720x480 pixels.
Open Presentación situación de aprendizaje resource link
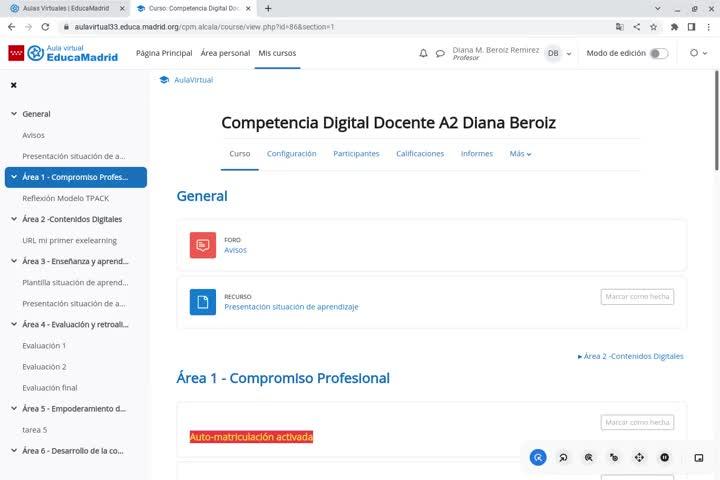click(291, 307)
